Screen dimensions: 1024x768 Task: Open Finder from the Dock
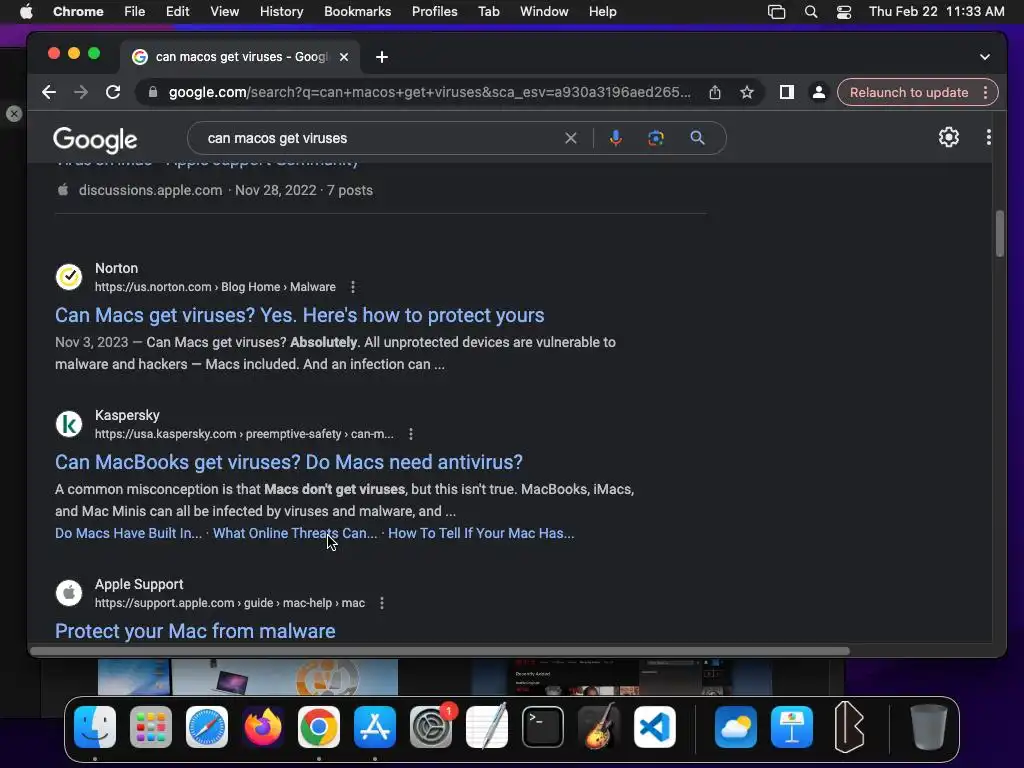[95, 727]
